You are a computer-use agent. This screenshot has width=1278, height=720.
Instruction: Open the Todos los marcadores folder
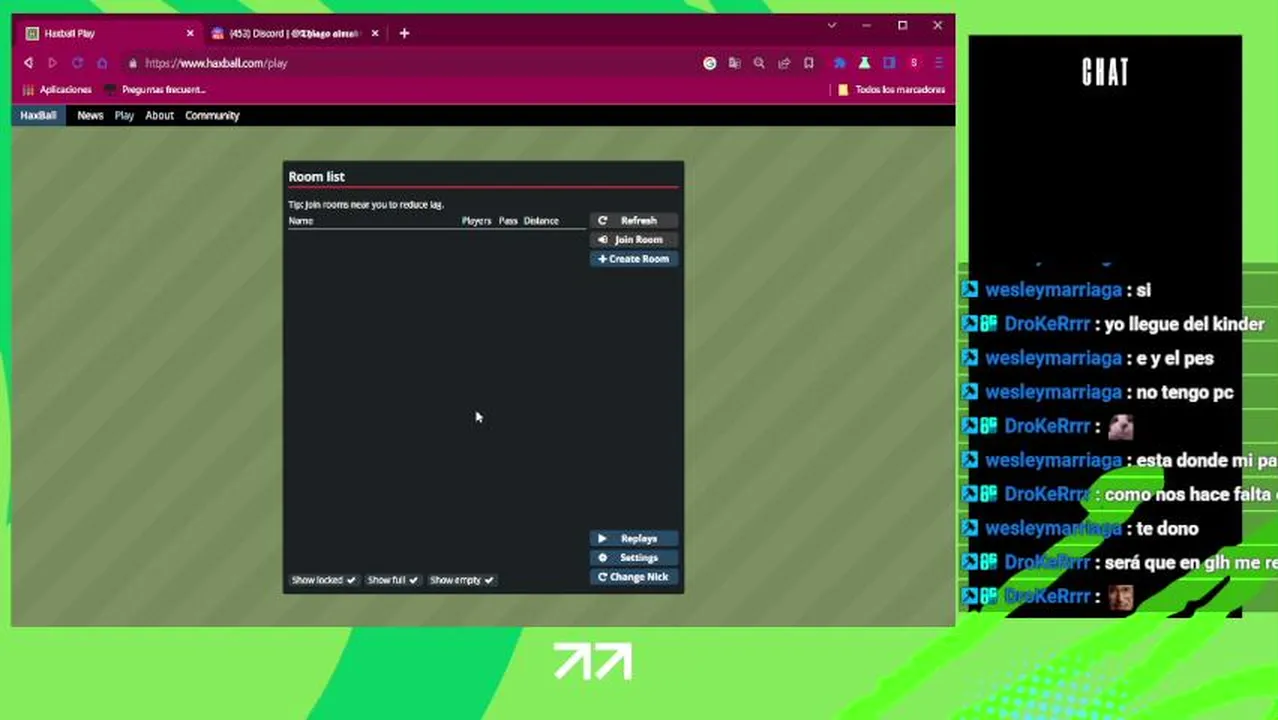click(891, 90)
